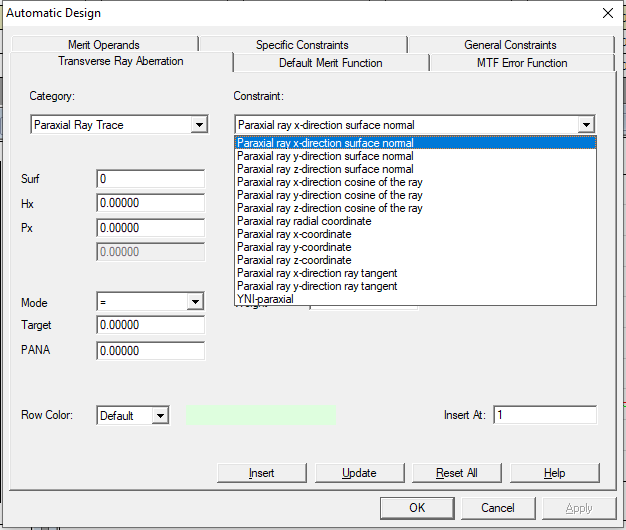Click the Target value field
The width and height of the screenshot is (626, 530).
tap(151, 325)
